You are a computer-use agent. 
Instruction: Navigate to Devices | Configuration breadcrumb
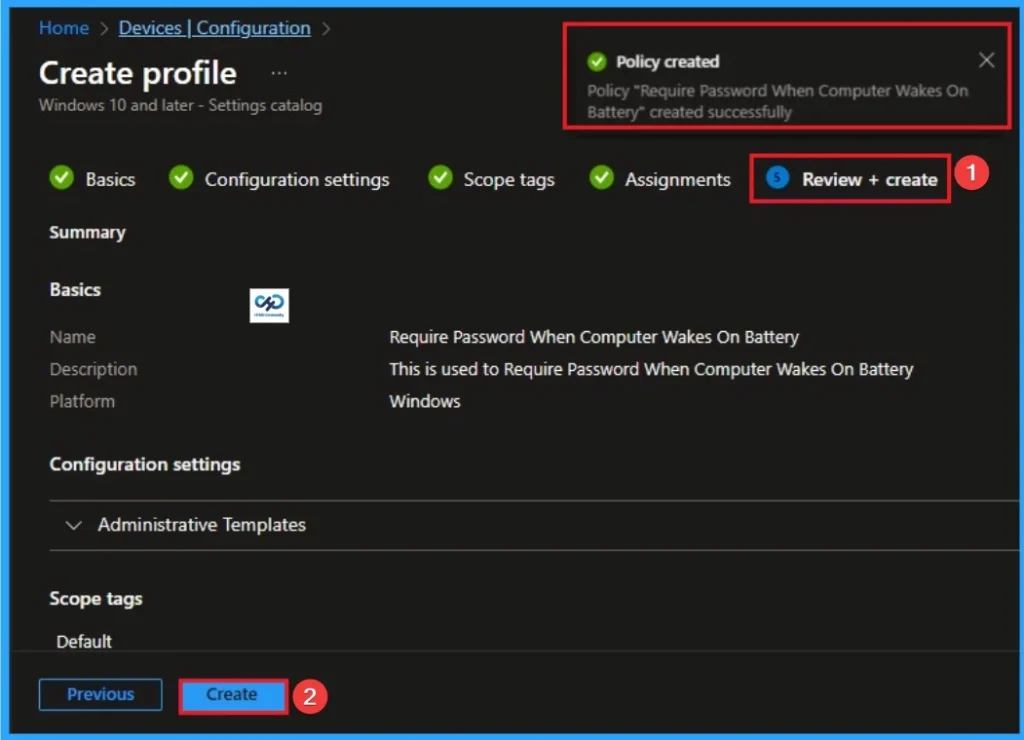pyautogui.click(x=214, y=28)
